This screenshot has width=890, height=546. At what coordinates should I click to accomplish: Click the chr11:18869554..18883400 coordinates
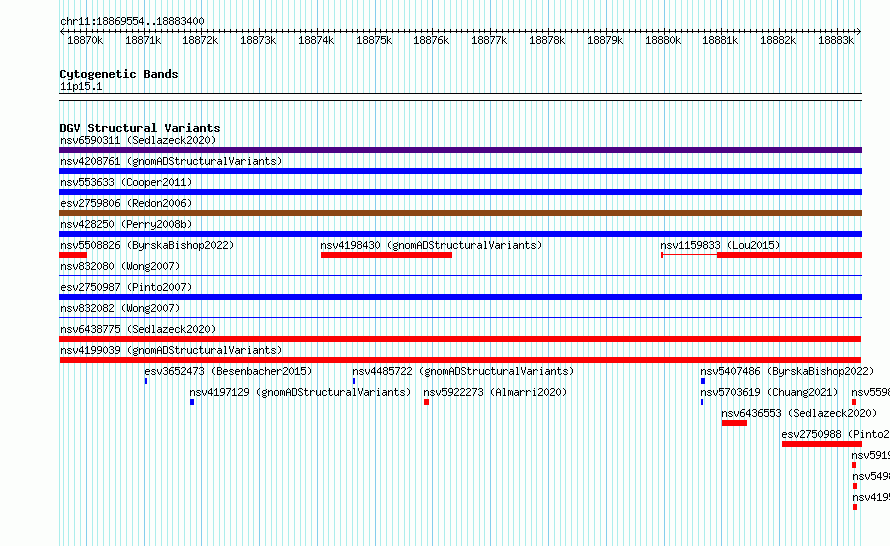coord(132,21)
